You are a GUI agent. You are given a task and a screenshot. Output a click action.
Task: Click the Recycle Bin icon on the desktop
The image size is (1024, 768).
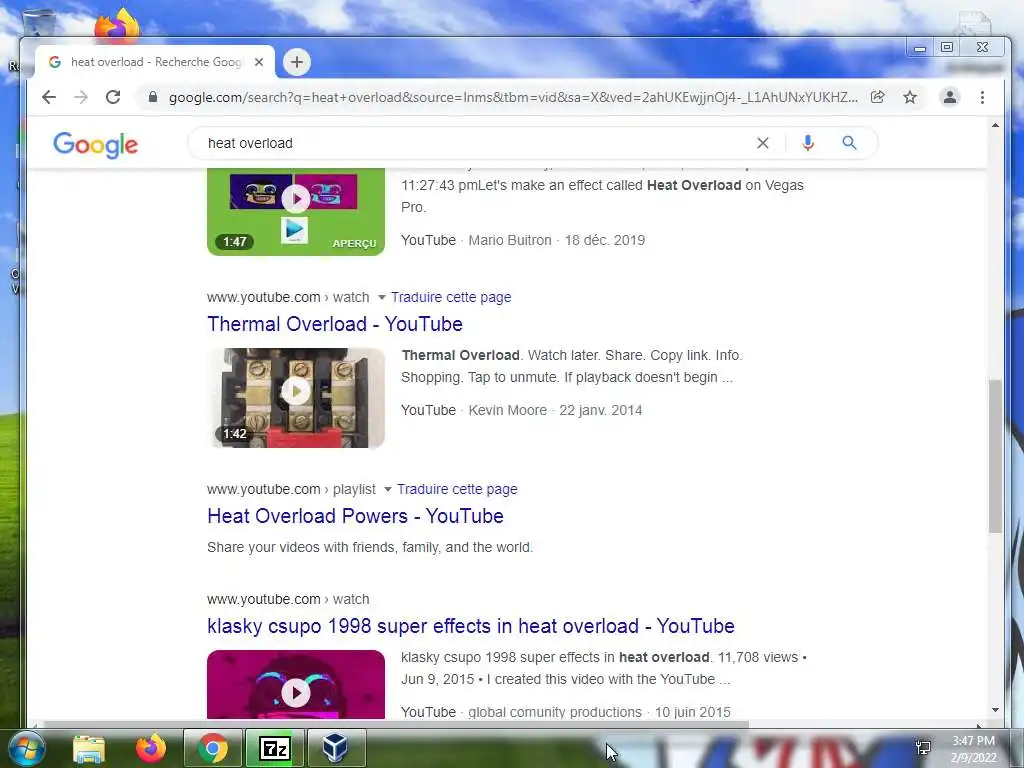39,23
